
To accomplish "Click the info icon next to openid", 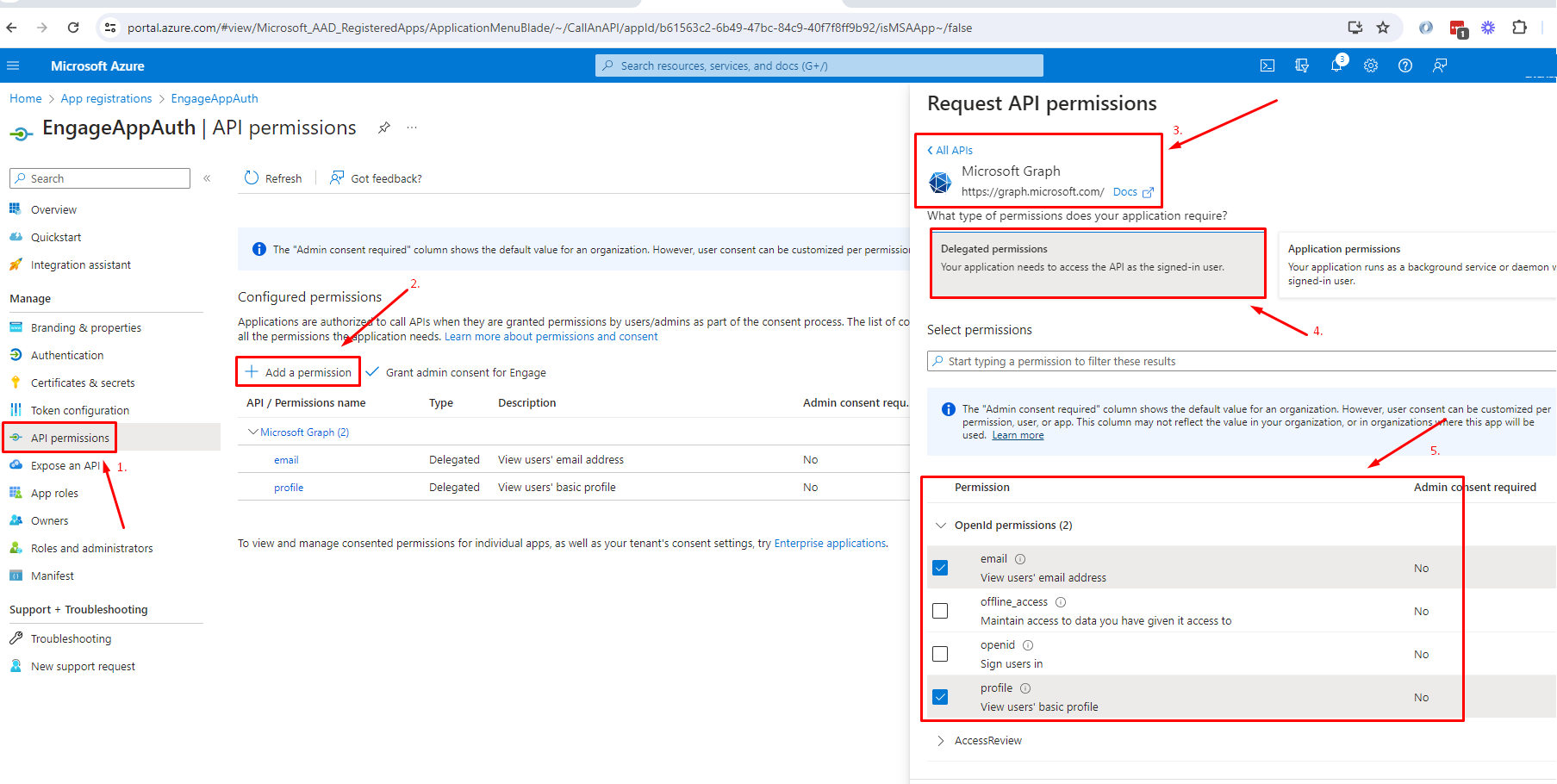I will [1028, 645].
